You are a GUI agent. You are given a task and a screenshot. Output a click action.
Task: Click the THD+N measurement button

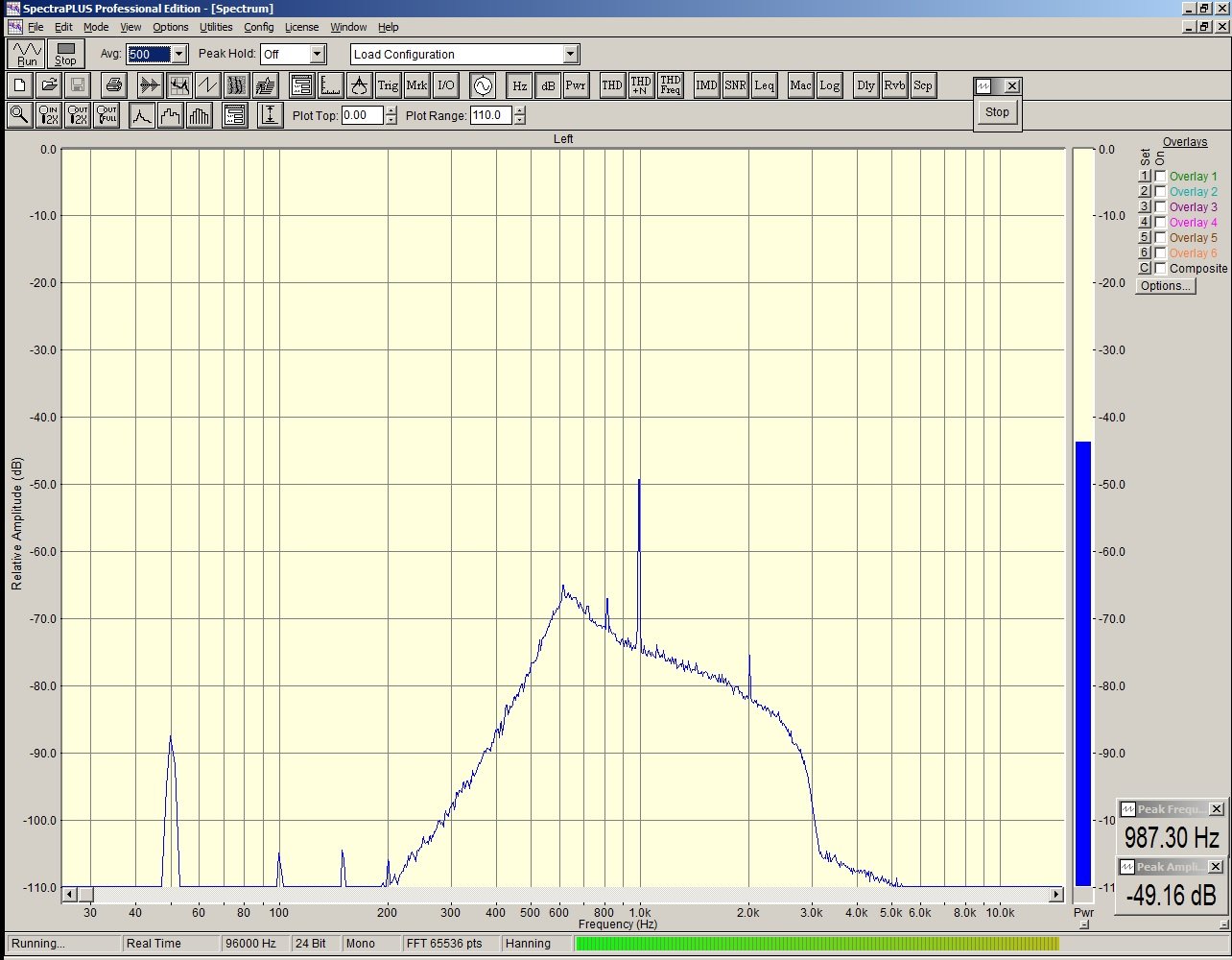[x=641, y=85]
